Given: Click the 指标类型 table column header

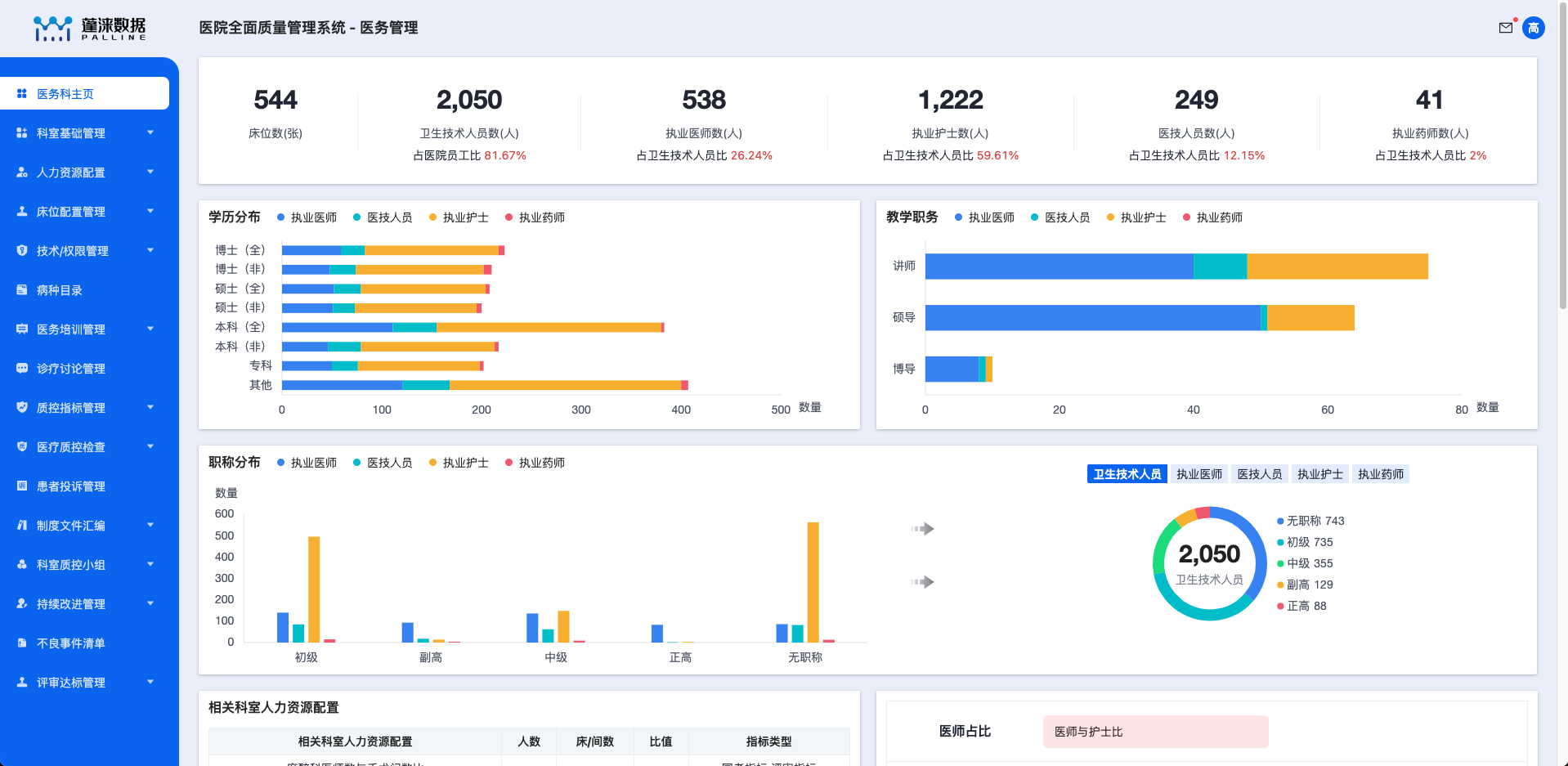Looking at the screenshot, I should (x=768, y=741).
